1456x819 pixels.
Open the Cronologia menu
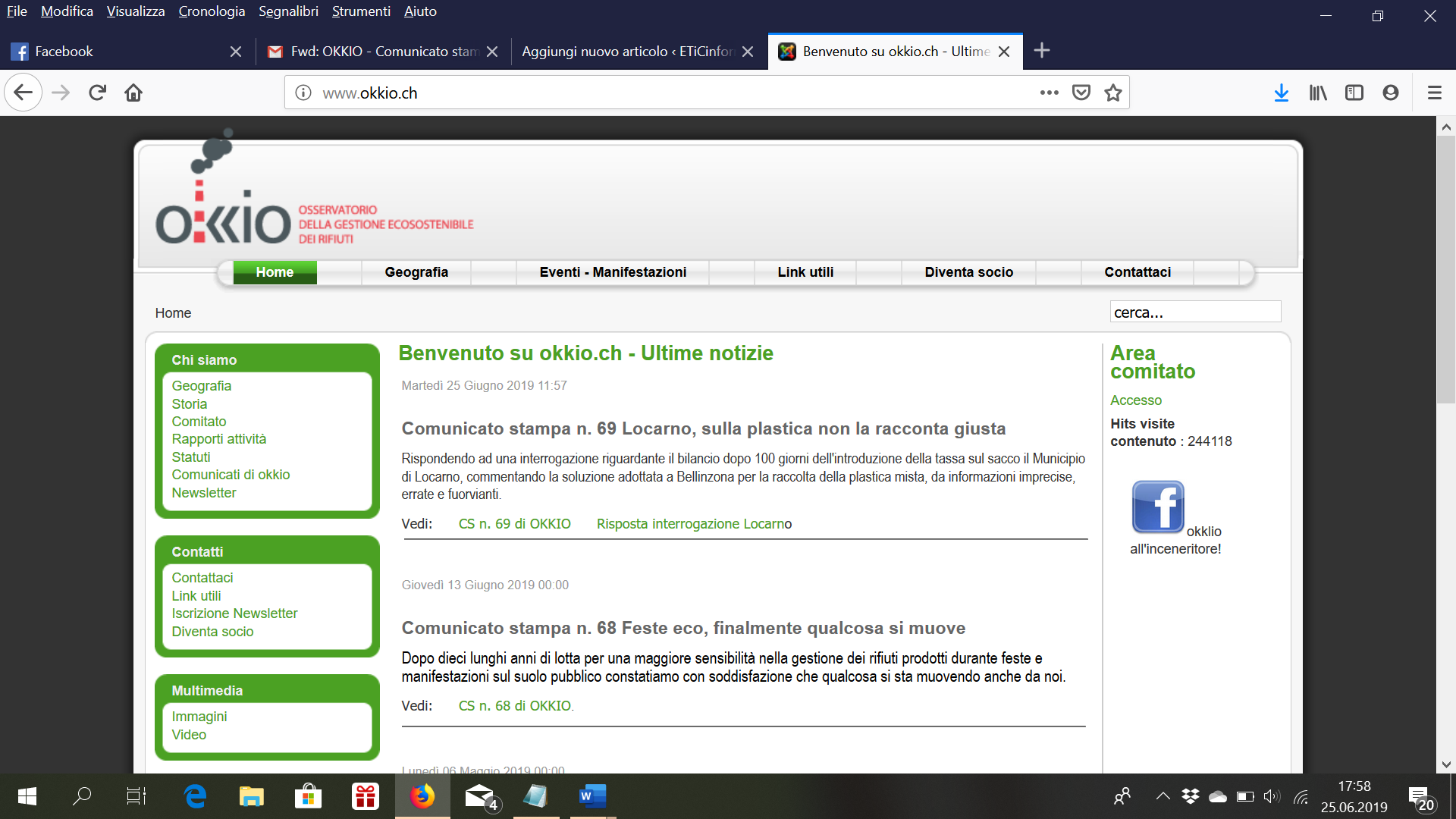tap(212, 11)
